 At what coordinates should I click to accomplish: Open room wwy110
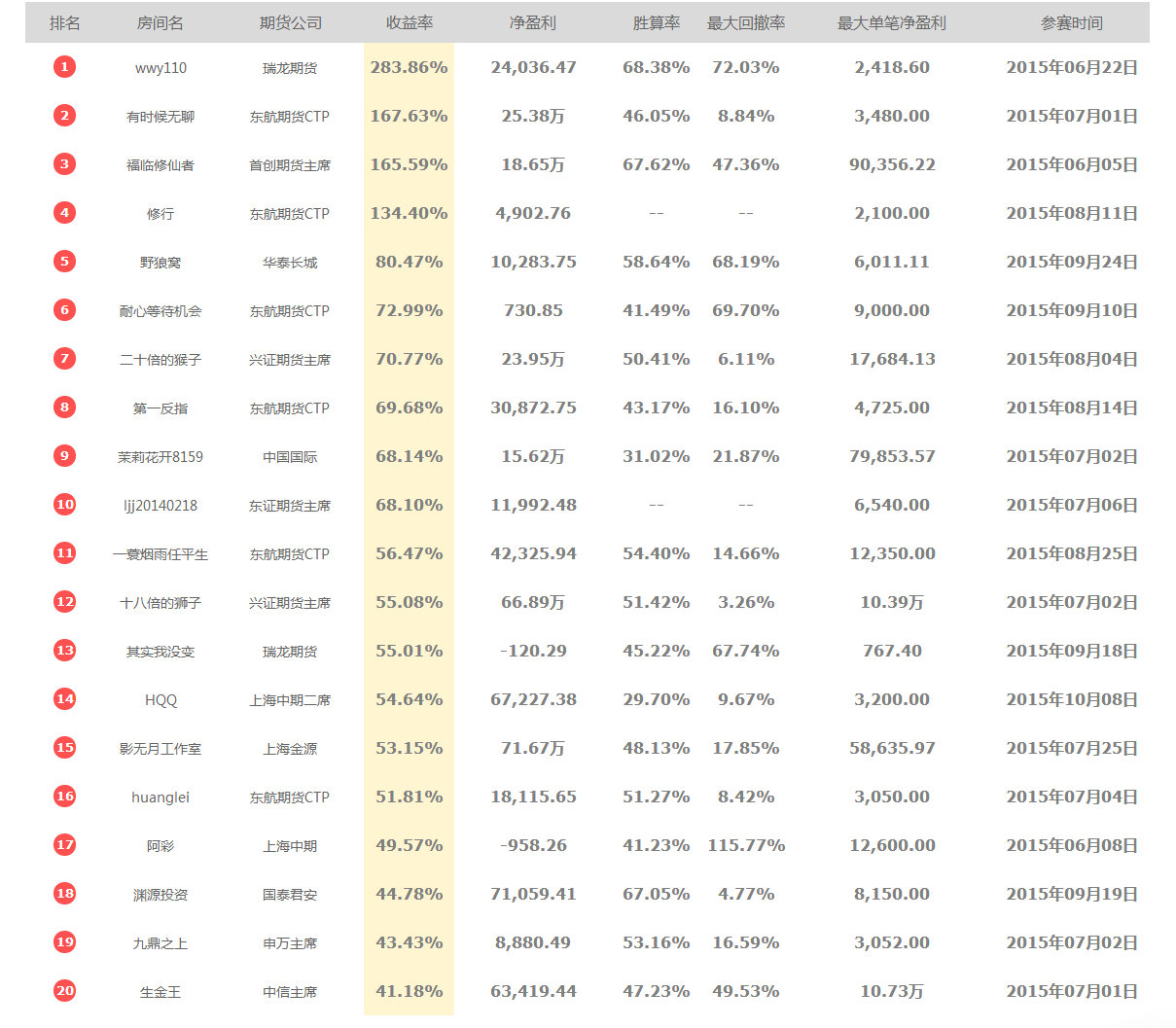(160, 68)
